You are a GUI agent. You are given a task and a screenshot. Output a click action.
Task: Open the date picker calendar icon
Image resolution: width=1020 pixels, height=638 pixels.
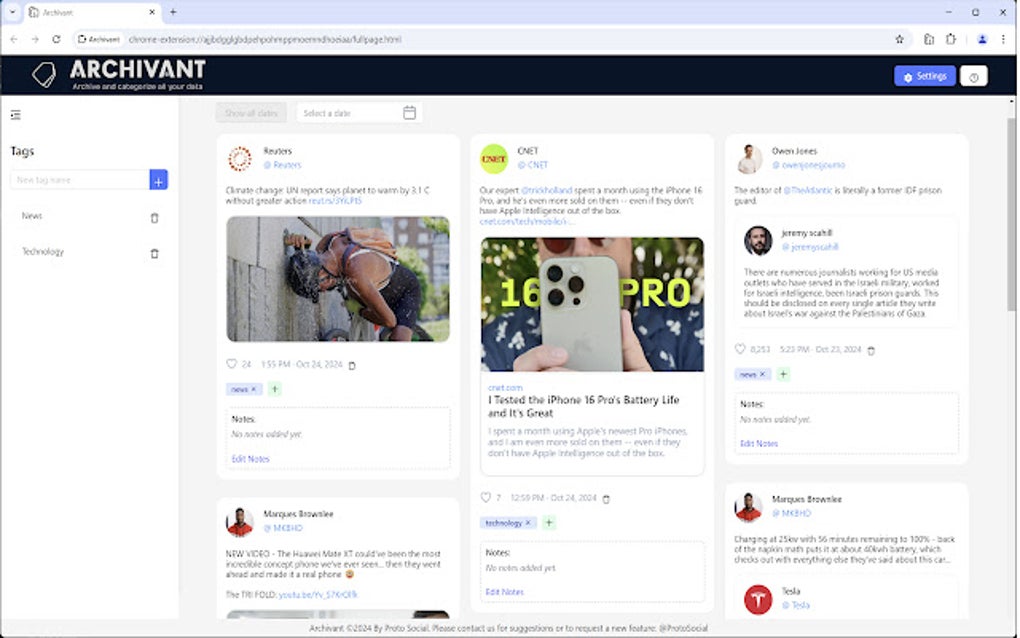409,113
